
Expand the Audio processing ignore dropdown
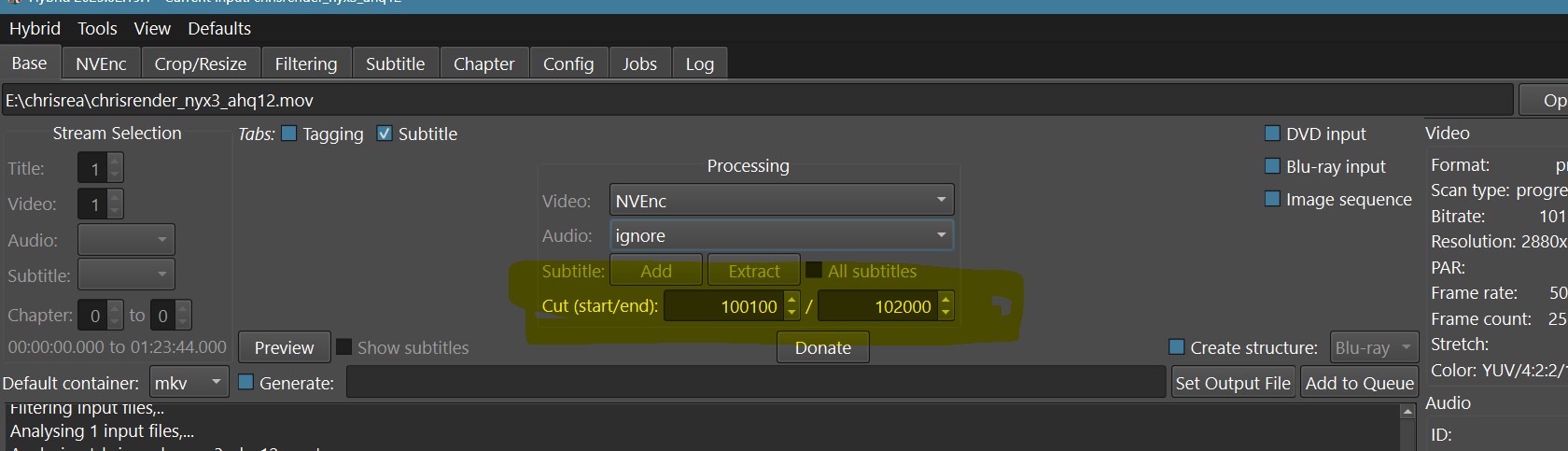coord(781,235)
